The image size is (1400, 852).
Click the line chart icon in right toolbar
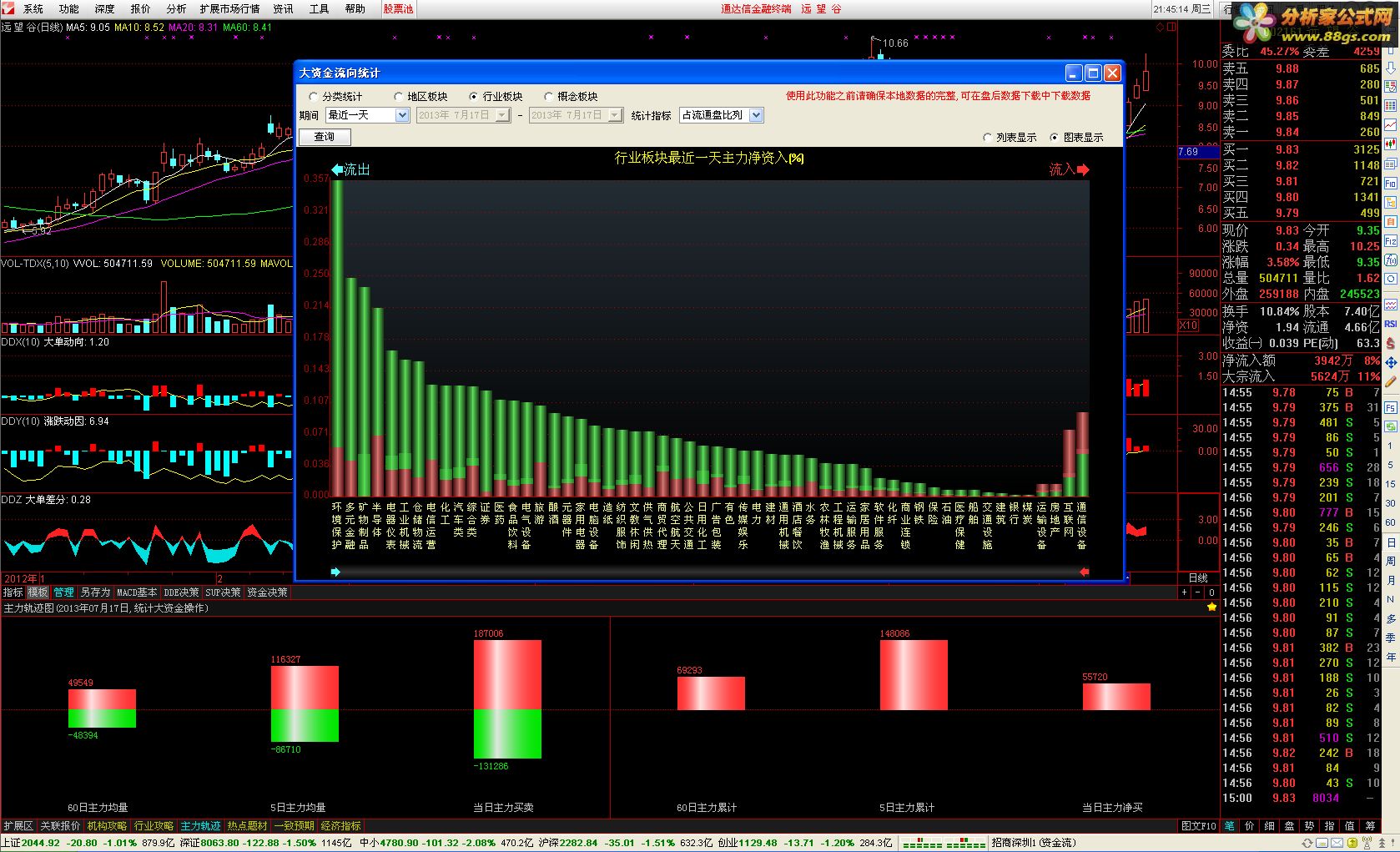point(1391,125)
